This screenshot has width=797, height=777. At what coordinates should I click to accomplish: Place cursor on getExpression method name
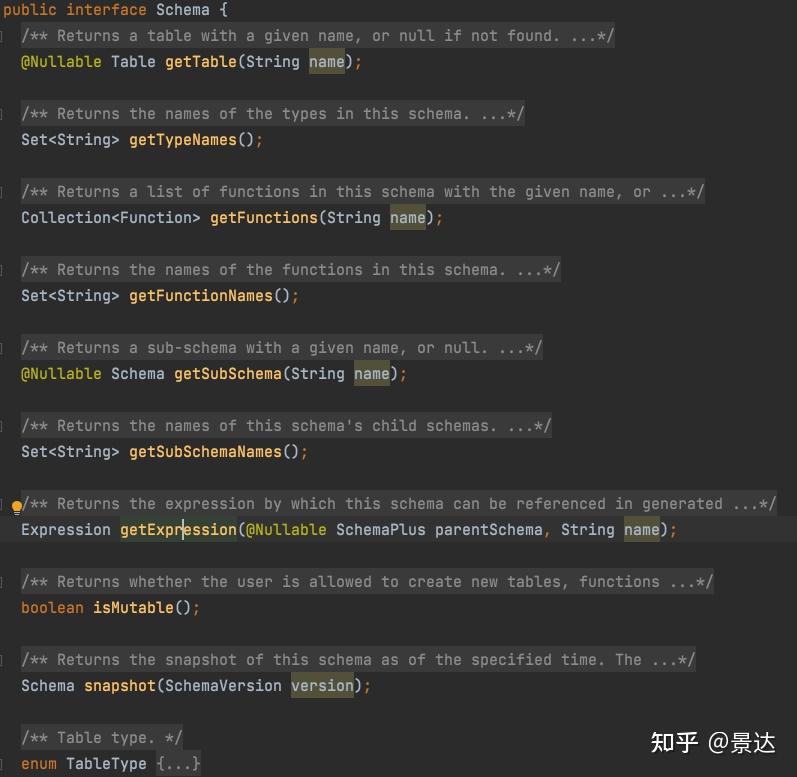coord(178,530)
